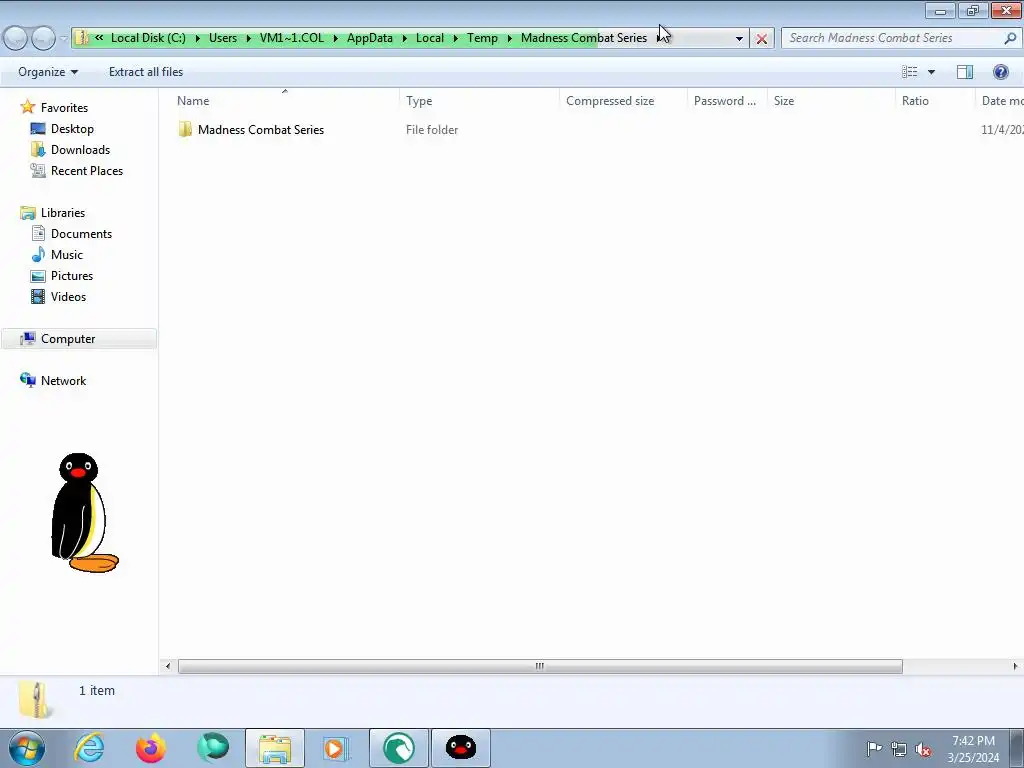Open Windows Explorer taskbar button

pyautogui.click(x=275, y=748)
